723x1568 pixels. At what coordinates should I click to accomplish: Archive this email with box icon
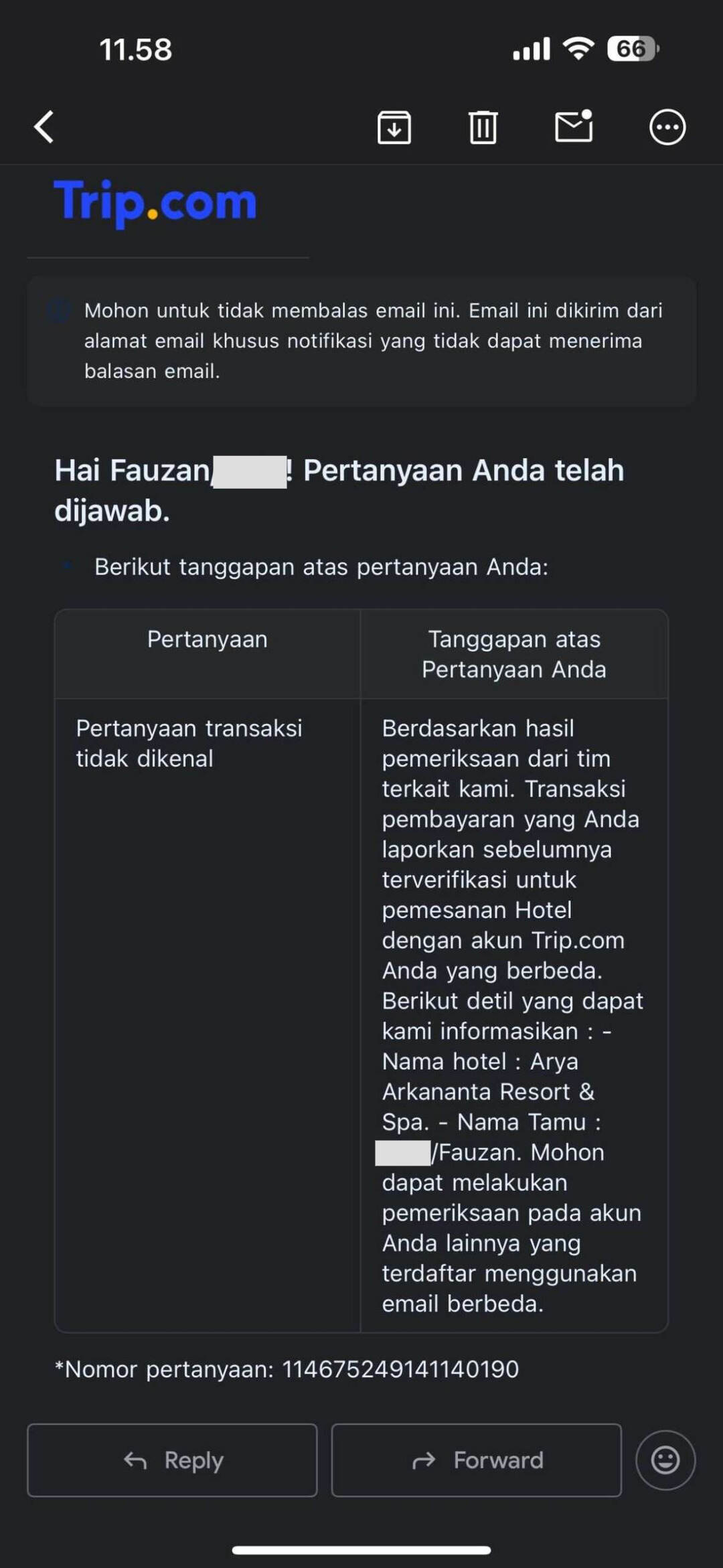[x=394, y=127]
